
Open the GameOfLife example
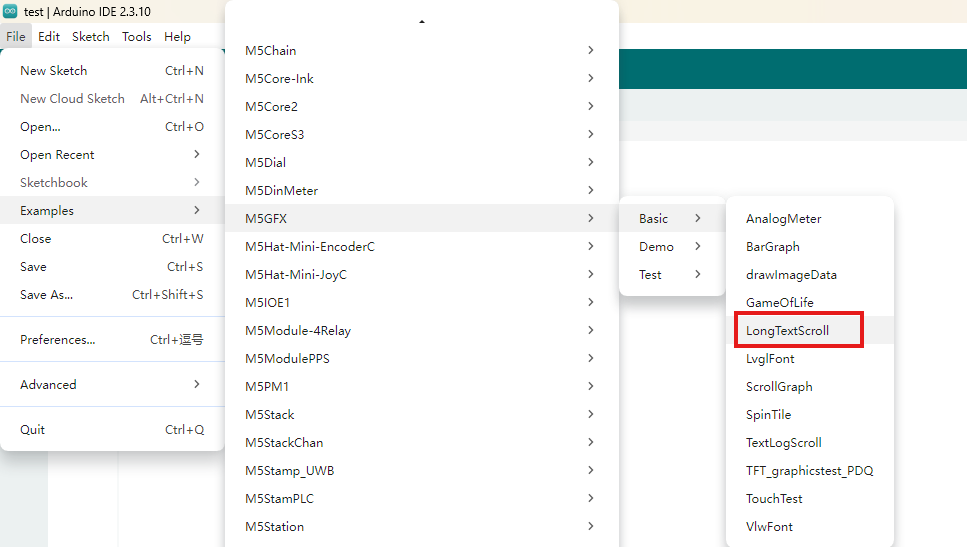pos(810,303)
